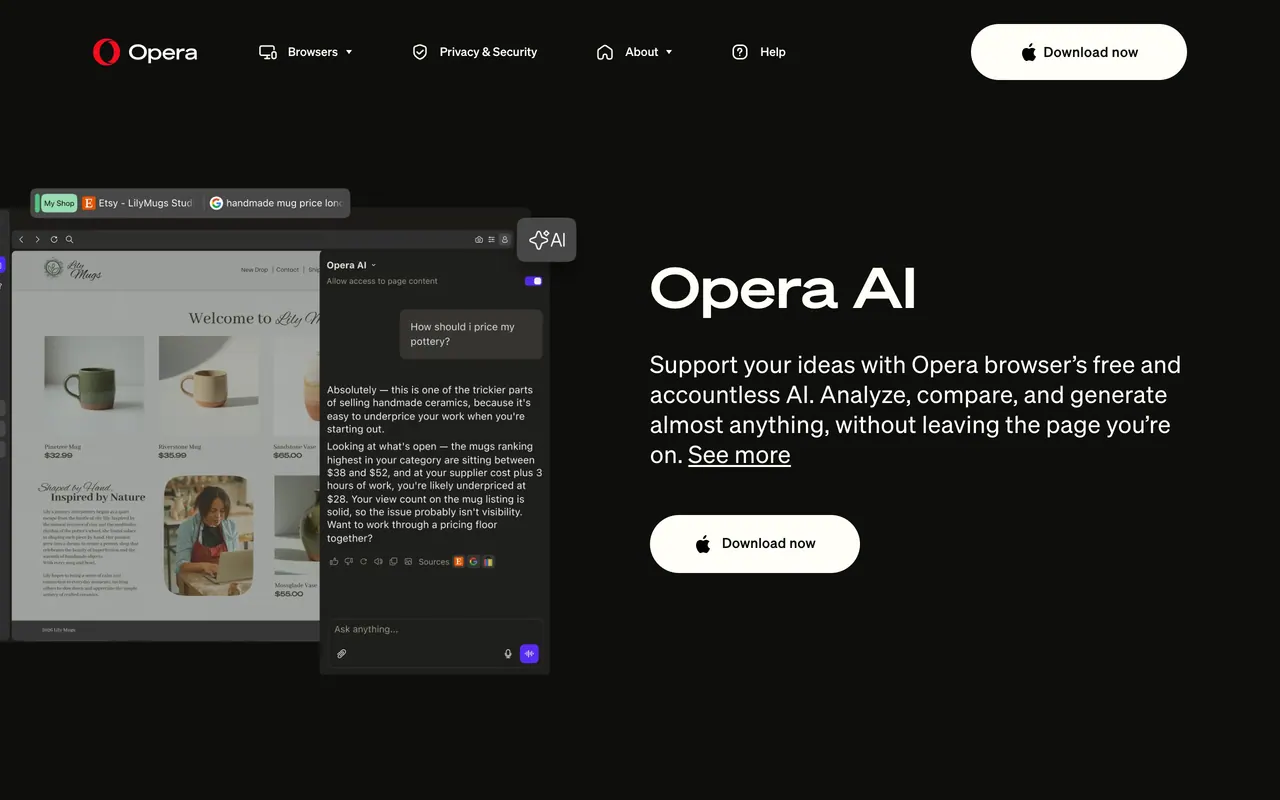
Task: Click the browser forward arrow
Action: click(x=37, y=240)
